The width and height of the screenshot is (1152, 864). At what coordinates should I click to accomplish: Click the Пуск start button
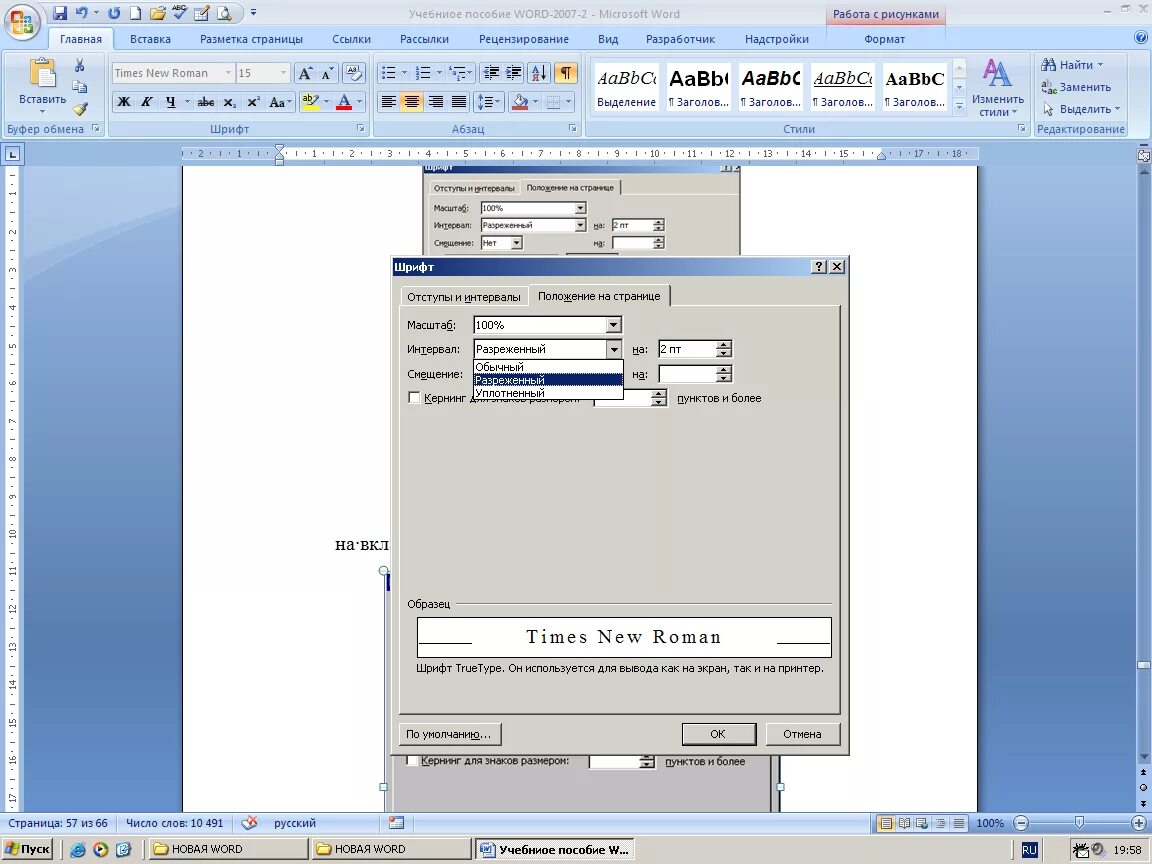click(x=28, y=849)
